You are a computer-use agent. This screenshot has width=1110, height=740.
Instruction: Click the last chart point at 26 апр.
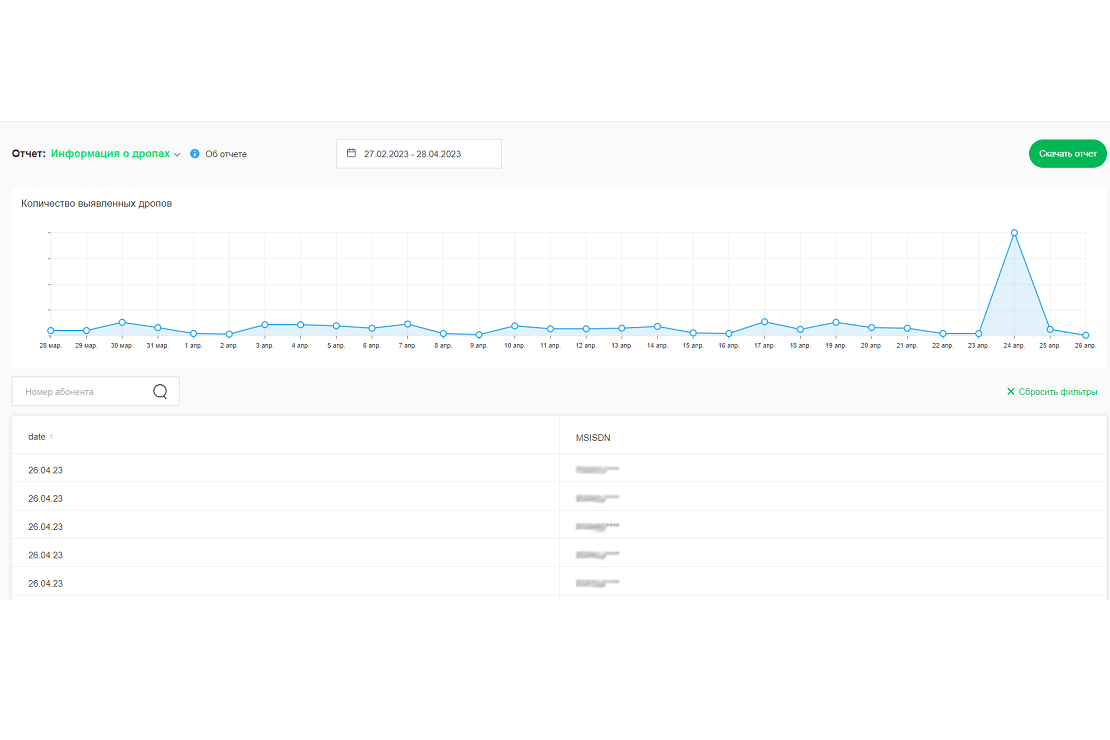coord(1085,335)
